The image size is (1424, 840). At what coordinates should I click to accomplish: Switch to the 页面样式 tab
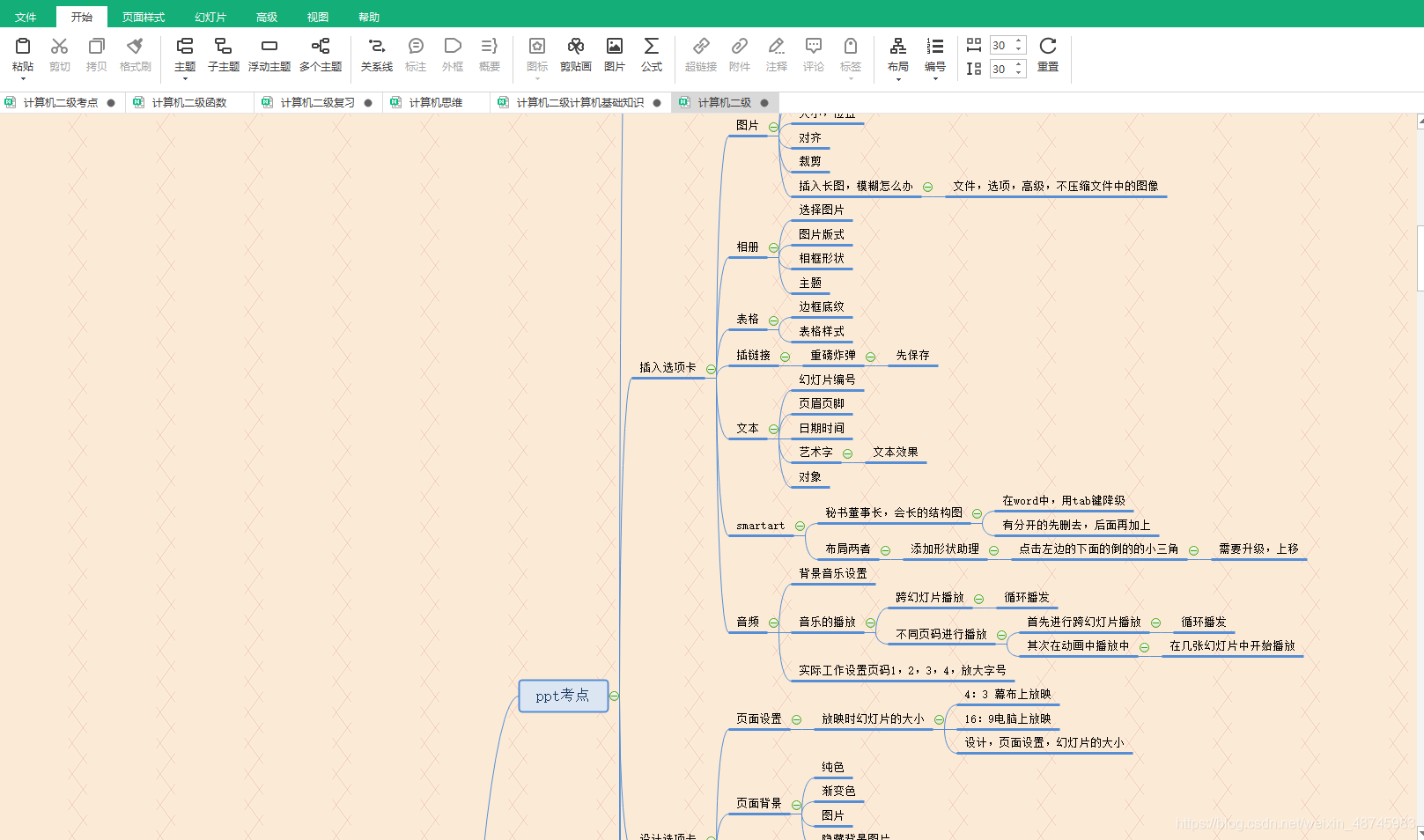click(144, 18)
